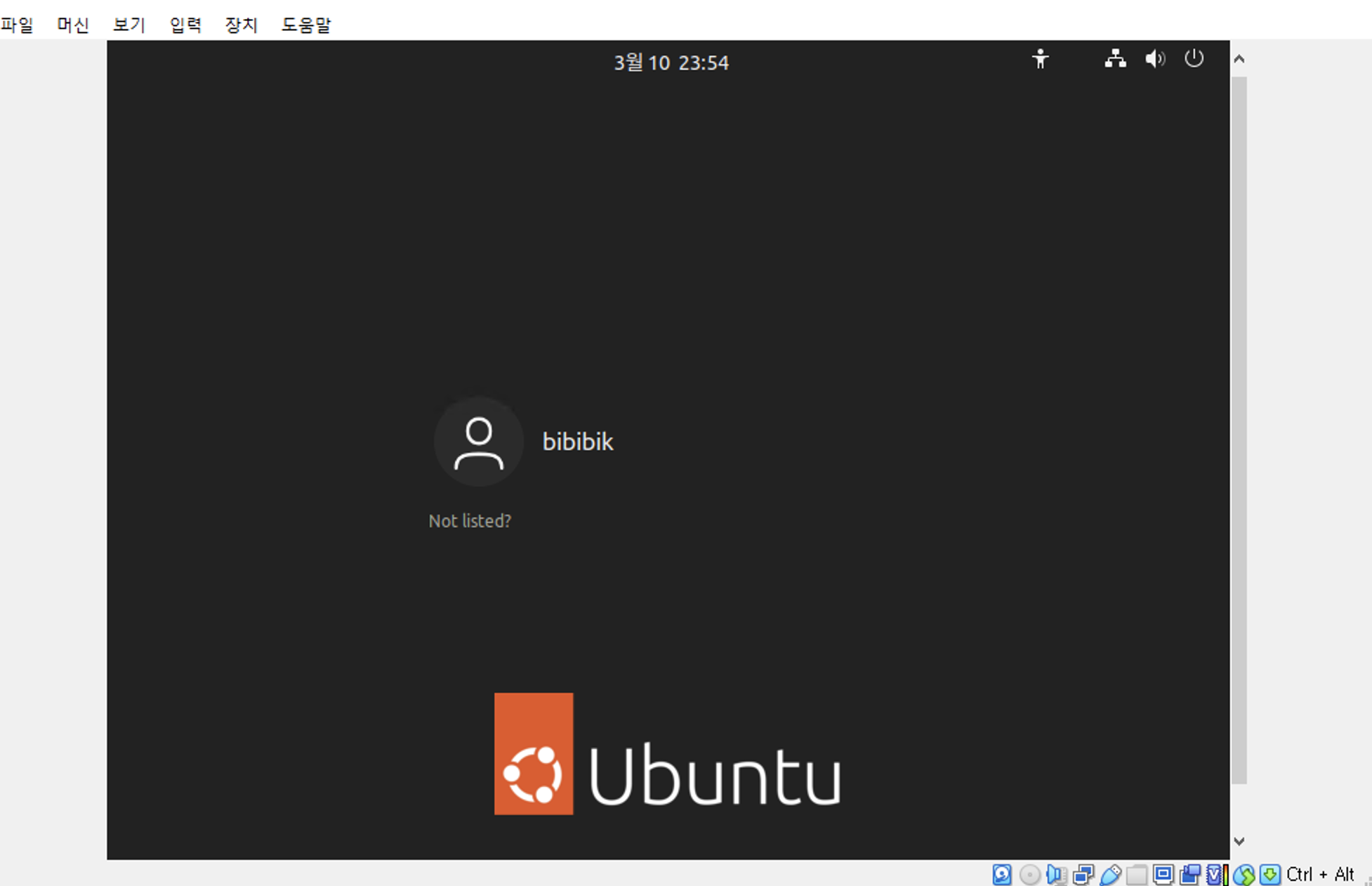Click the Not listed? link

point(470,521)
